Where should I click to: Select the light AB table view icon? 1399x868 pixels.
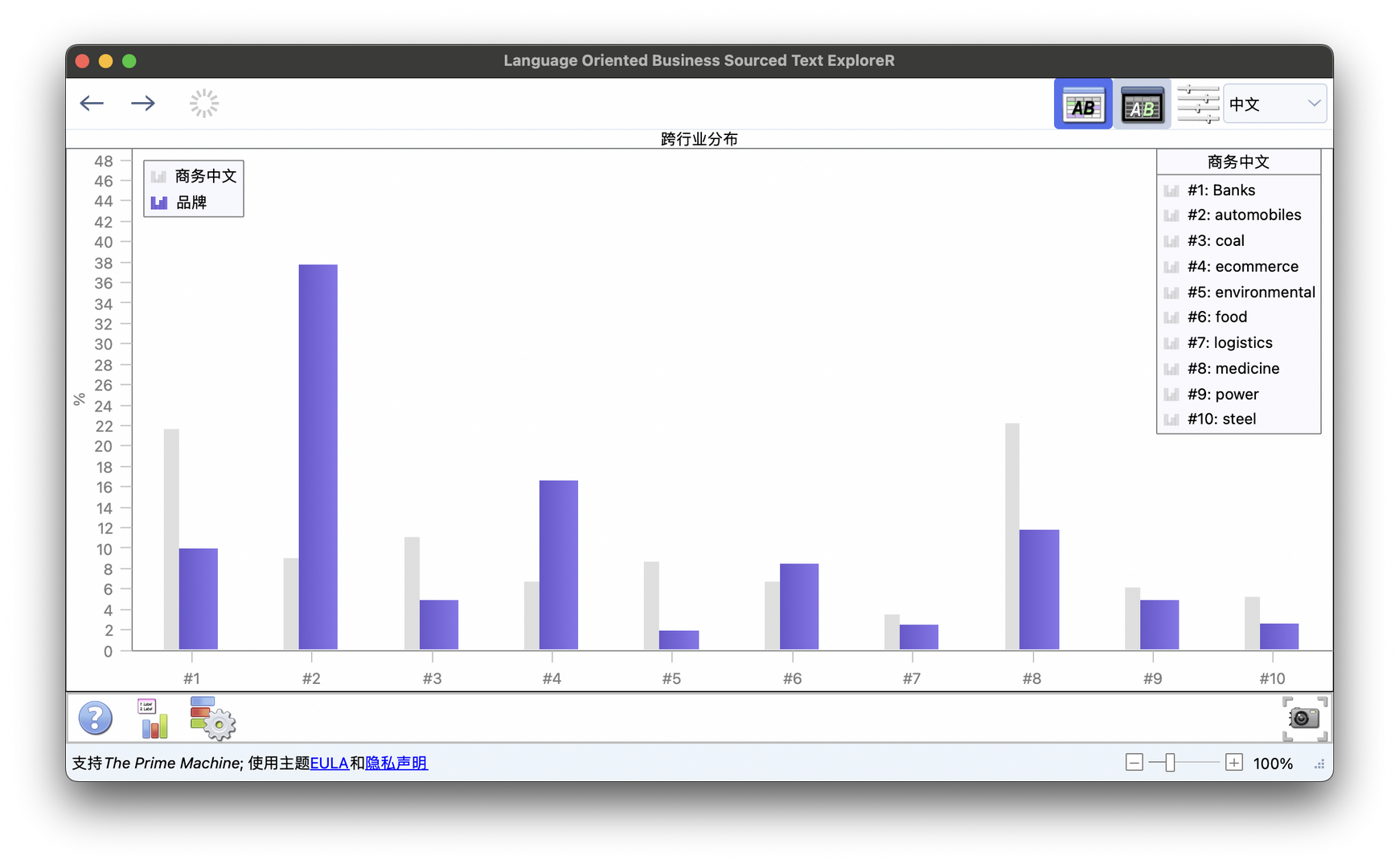[1083, 104]
